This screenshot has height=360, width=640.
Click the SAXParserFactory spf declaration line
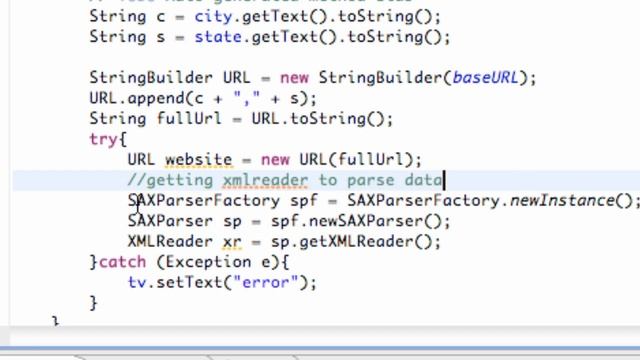384,200
